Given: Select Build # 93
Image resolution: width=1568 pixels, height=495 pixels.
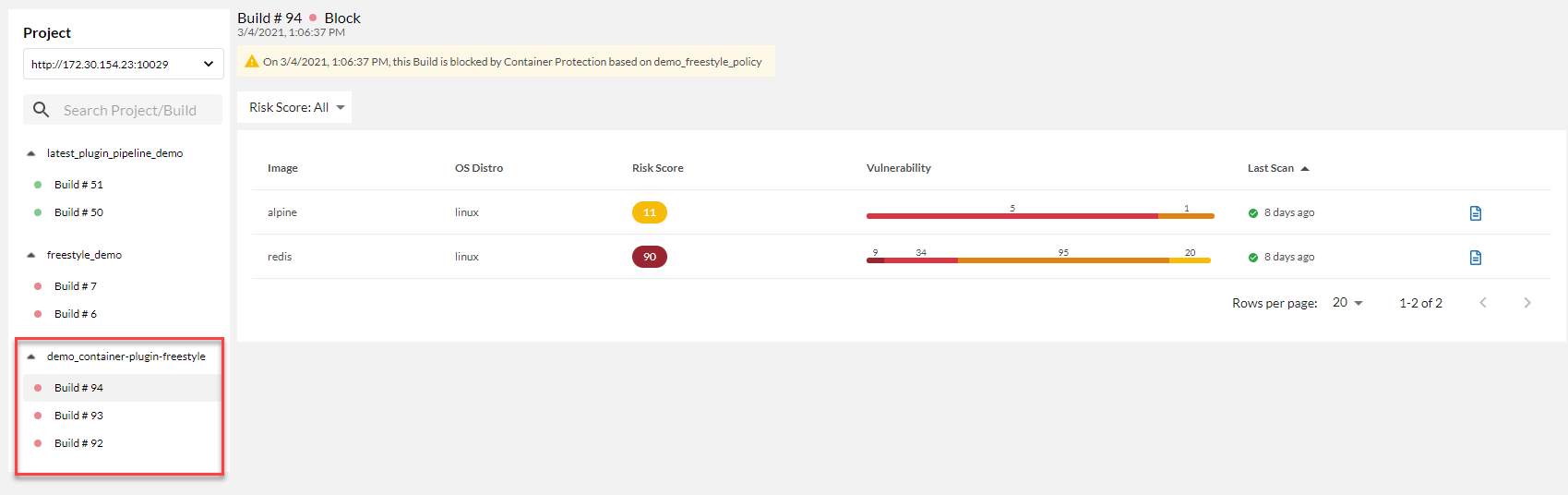Looking at the screenshot, I should tap(78, 416).
